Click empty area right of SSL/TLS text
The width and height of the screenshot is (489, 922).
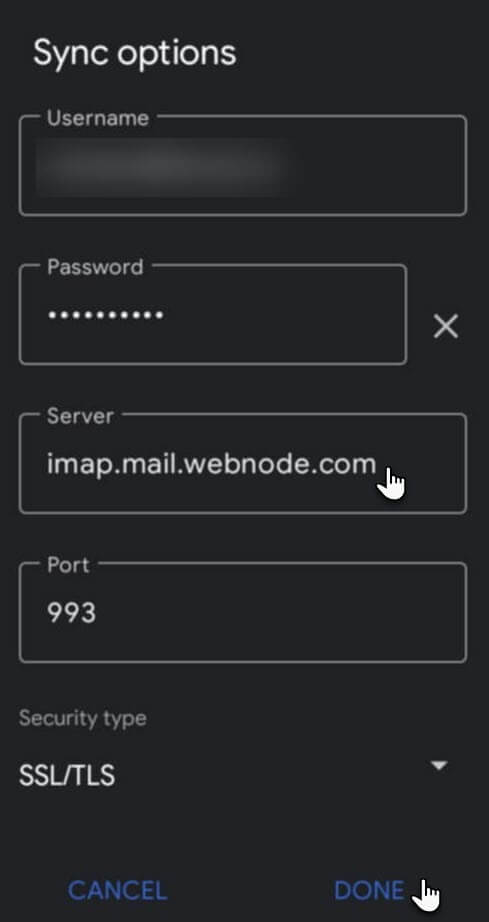click(270, 776)
